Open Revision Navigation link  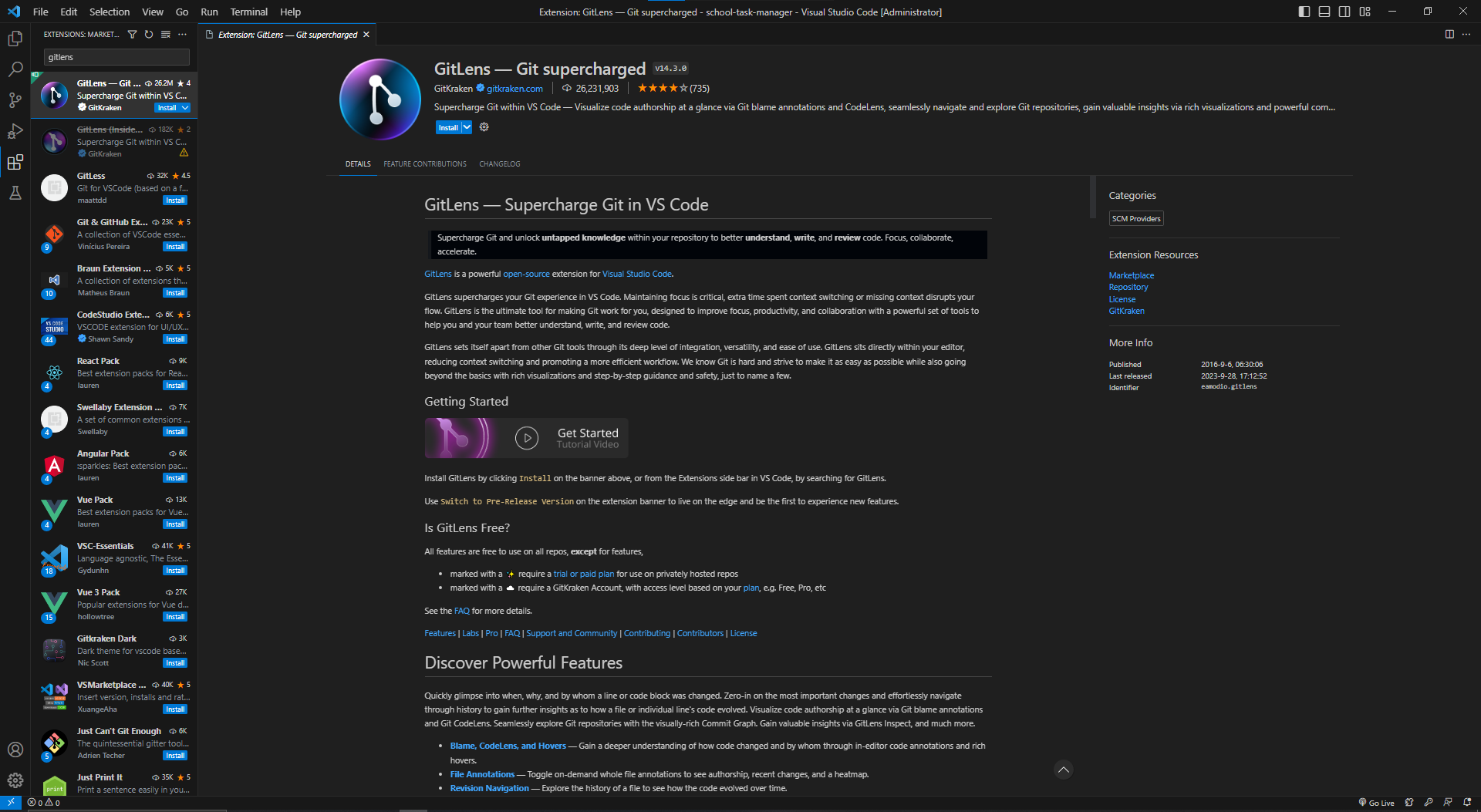(x=489, y=788)
